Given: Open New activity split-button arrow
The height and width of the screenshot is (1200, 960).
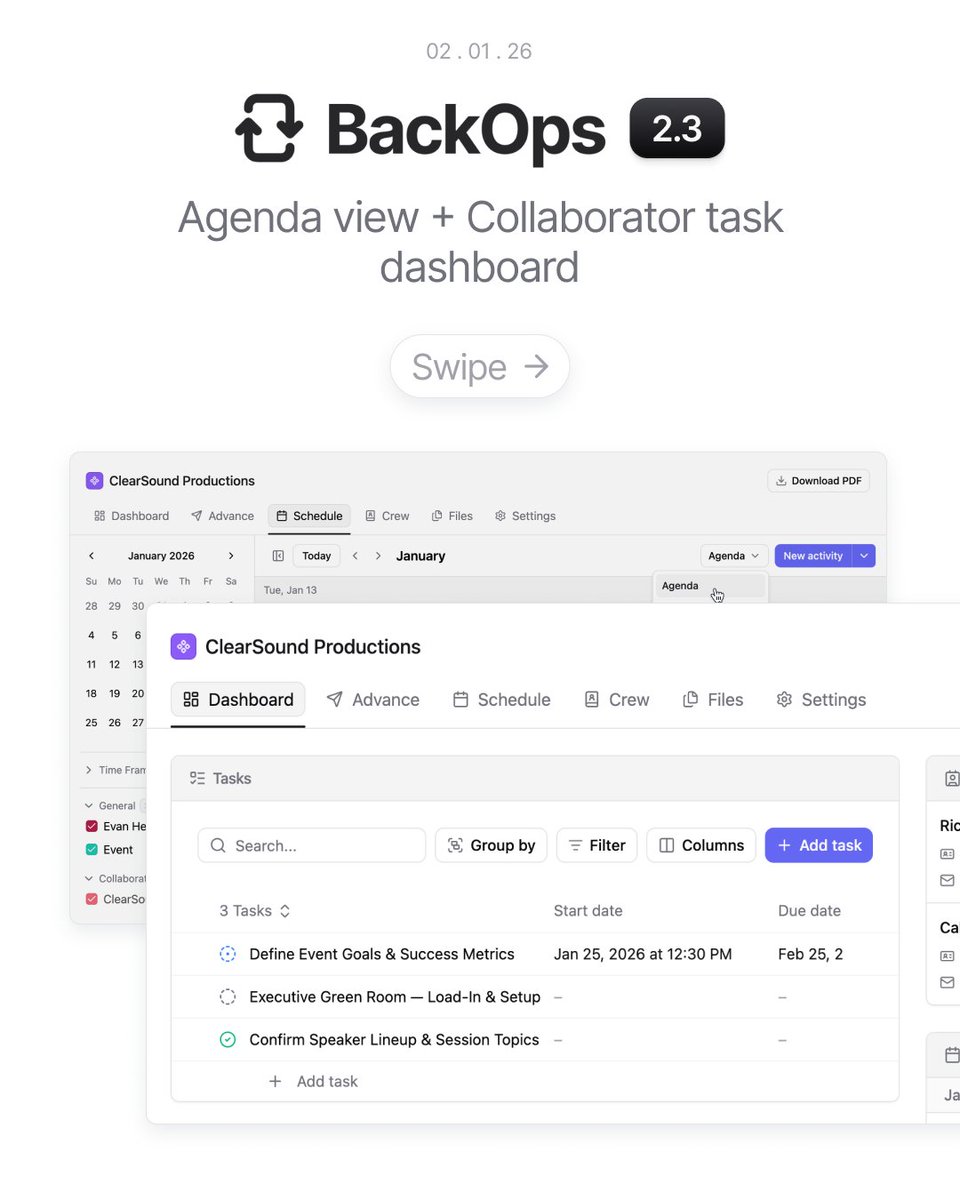Looking at the screenshot, I should 864,556.
